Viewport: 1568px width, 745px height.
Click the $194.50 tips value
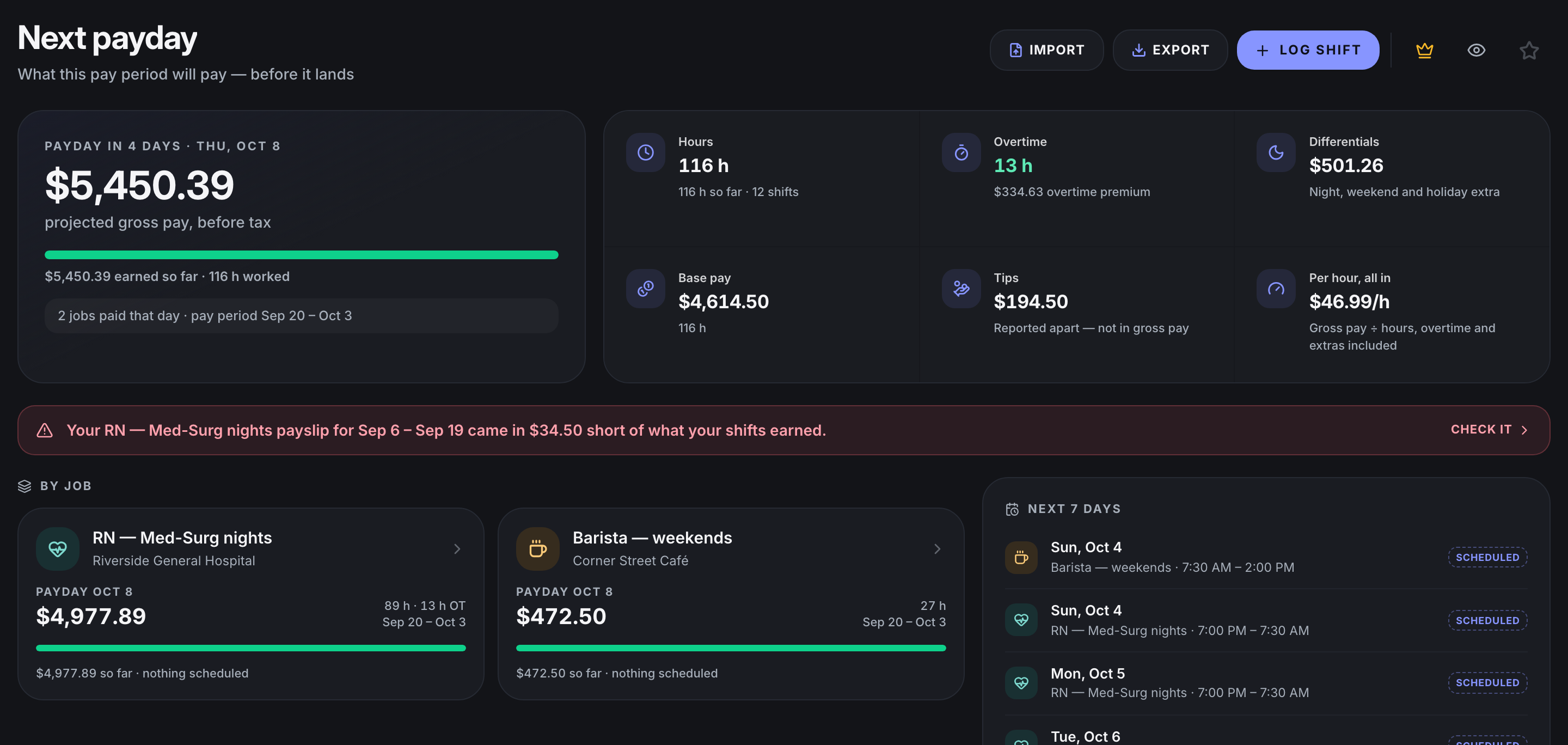tap(1031, 301)
